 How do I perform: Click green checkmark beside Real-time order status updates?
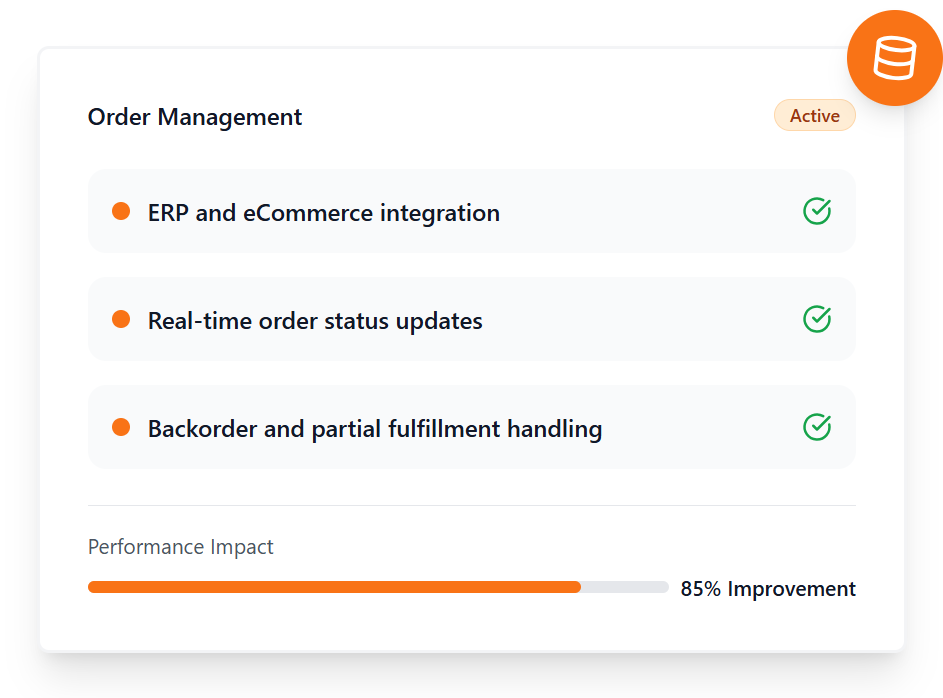tap(817, 319)
